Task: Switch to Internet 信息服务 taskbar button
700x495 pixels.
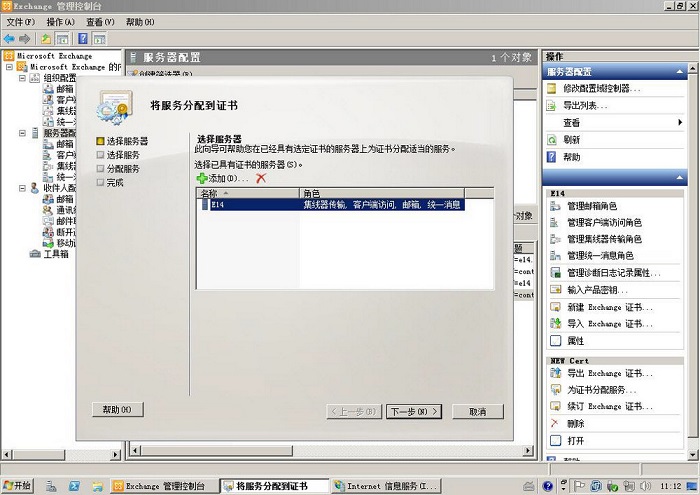Action: 386,486
